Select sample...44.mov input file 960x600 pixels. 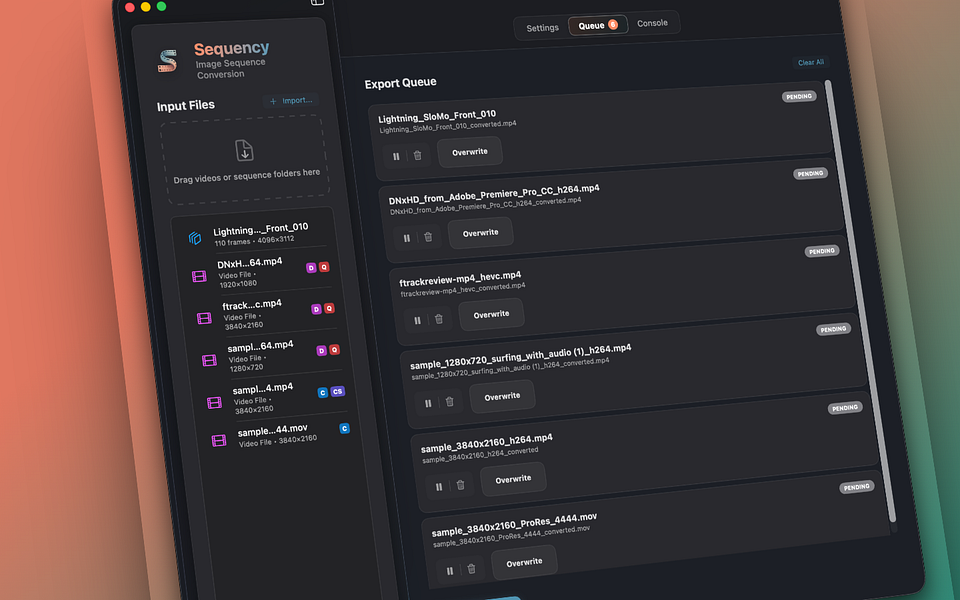[x=279, y=435]
